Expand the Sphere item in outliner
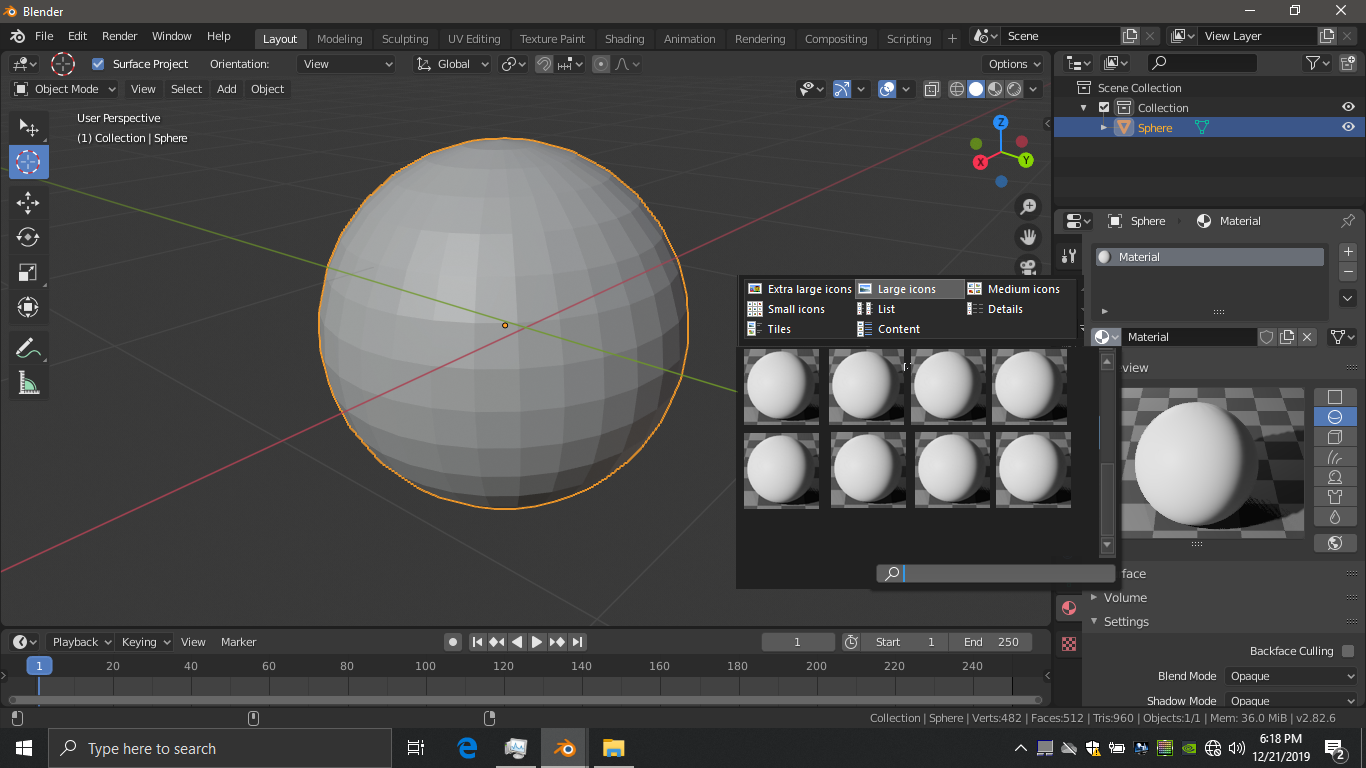Image resolution: width=1366 pixels, height=768 pixels. coord(1104,127)
